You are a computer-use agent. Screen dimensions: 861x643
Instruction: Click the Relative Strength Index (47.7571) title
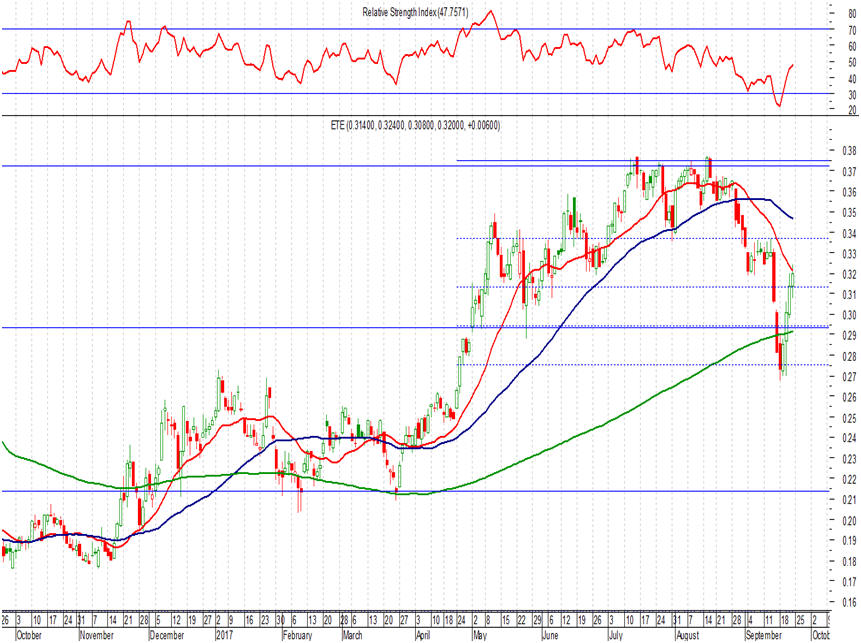(415, 12)
